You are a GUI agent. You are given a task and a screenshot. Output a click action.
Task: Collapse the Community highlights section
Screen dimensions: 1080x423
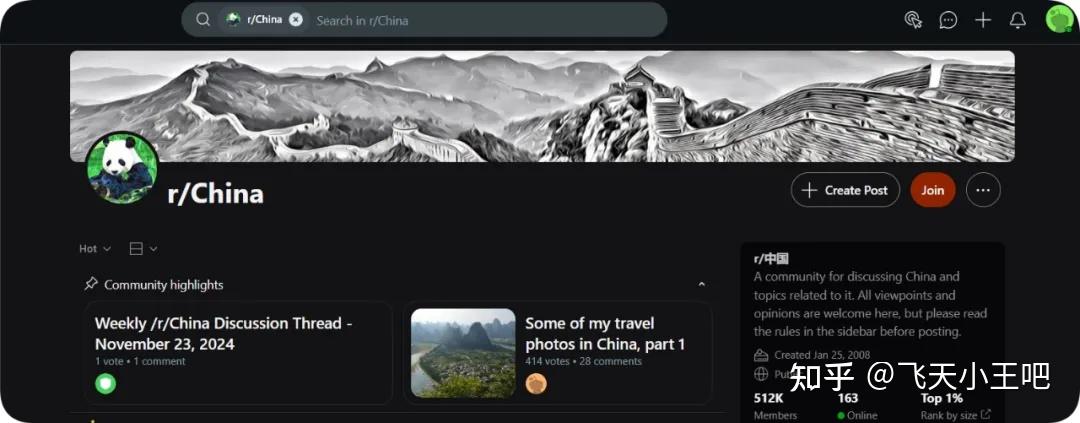pyautogui.click(x=701, y=285)
